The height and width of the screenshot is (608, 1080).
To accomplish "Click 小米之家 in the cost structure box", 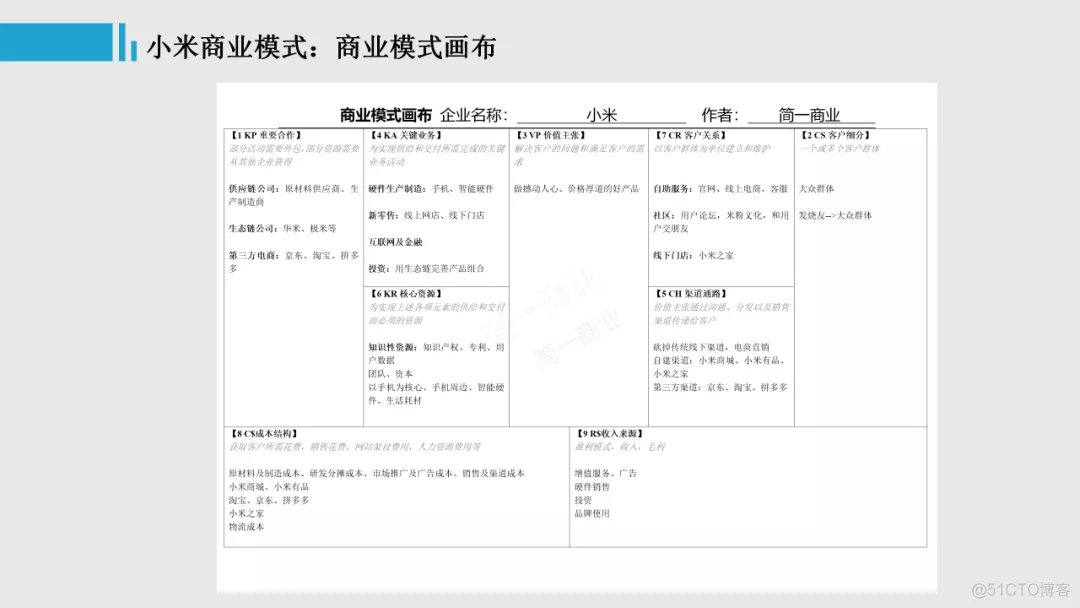I will click(247, 513).
